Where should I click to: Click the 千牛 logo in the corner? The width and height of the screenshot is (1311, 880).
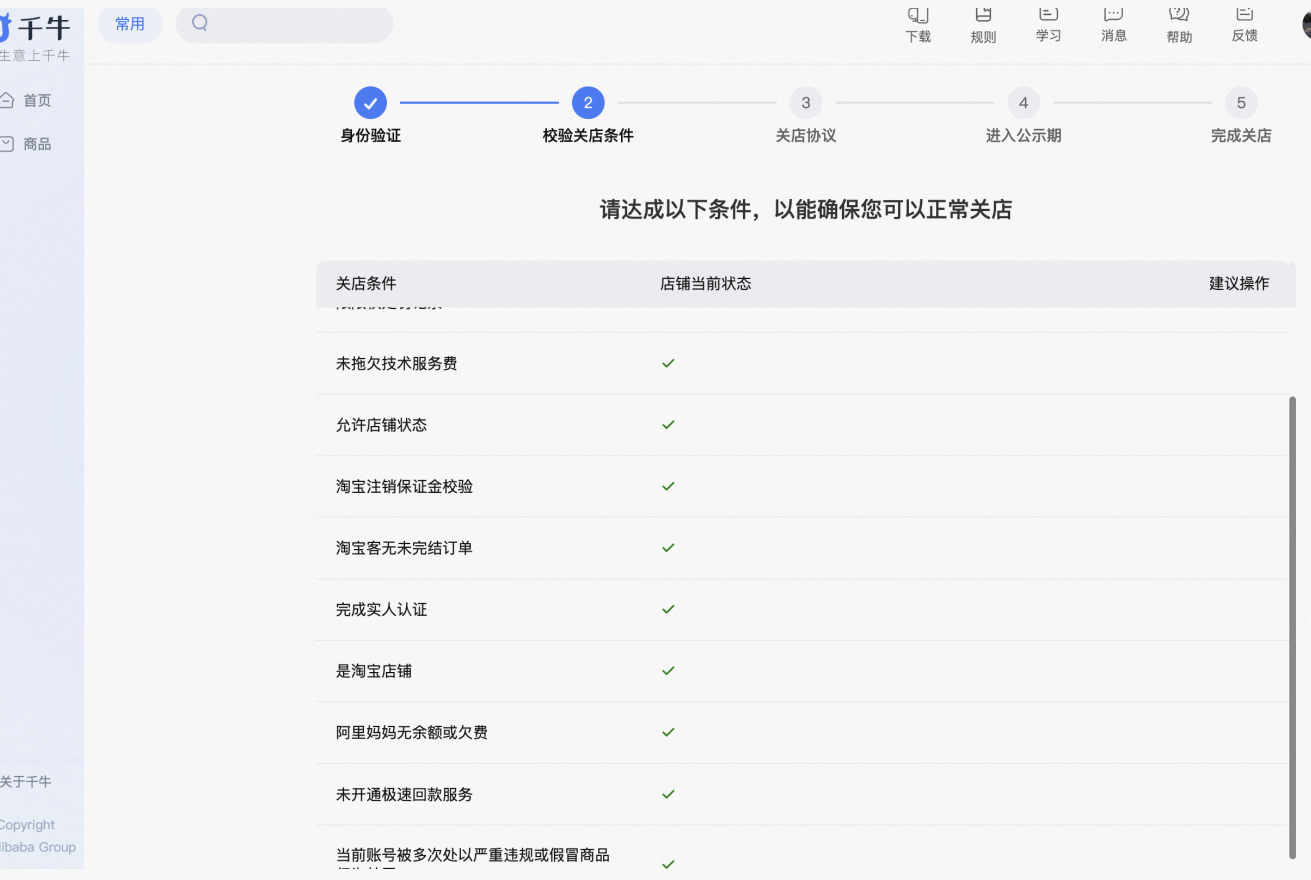(28, 25)
